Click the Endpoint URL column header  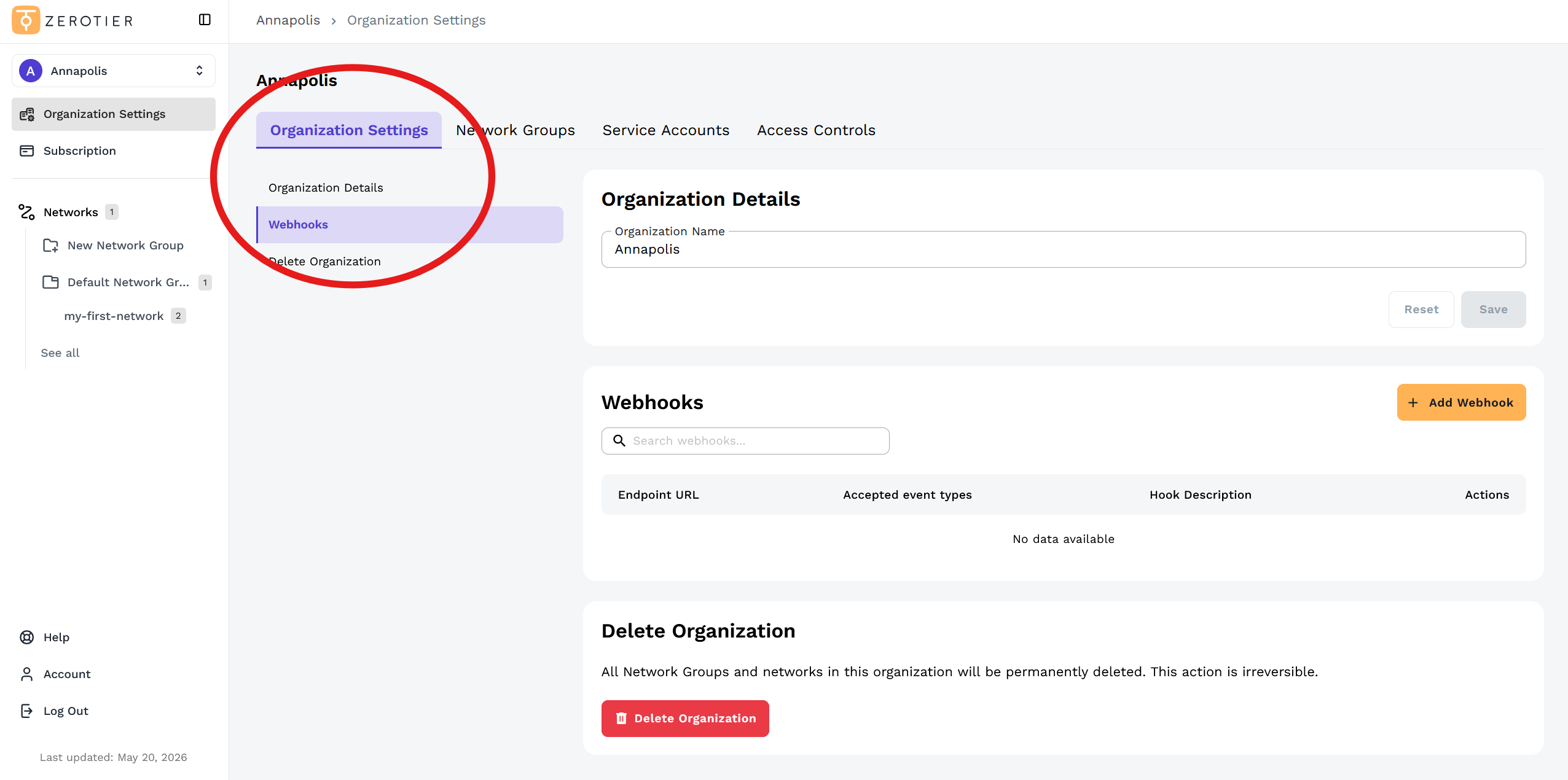click(659, 495)
